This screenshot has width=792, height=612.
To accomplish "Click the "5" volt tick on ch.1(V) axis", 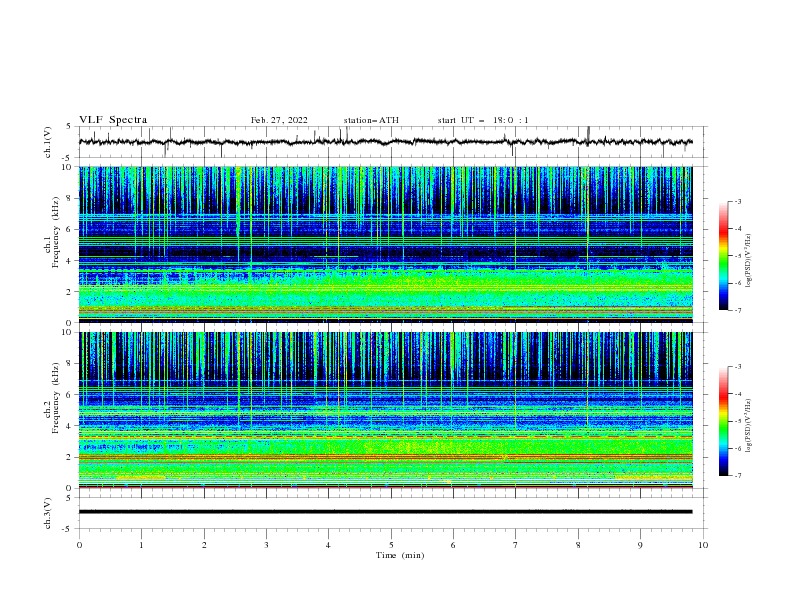I will pos(70,126).
